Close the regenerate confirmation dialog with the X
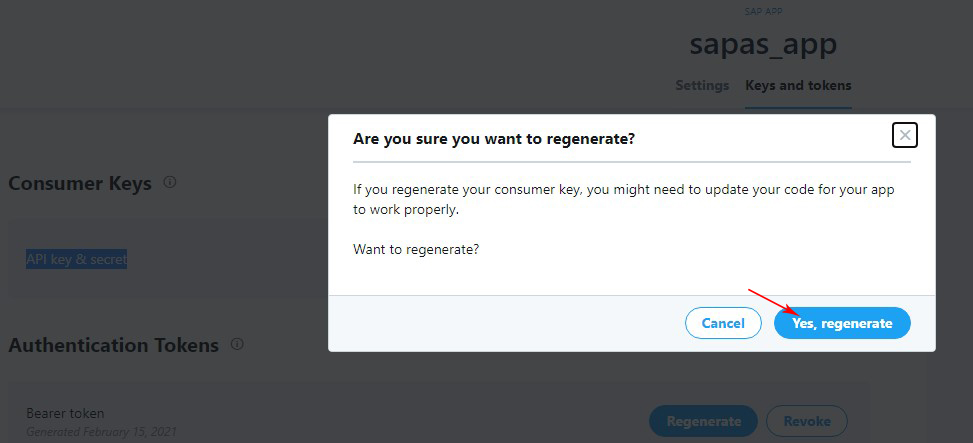The width and height of the screenshot is (973, 443). pos(905,135)
